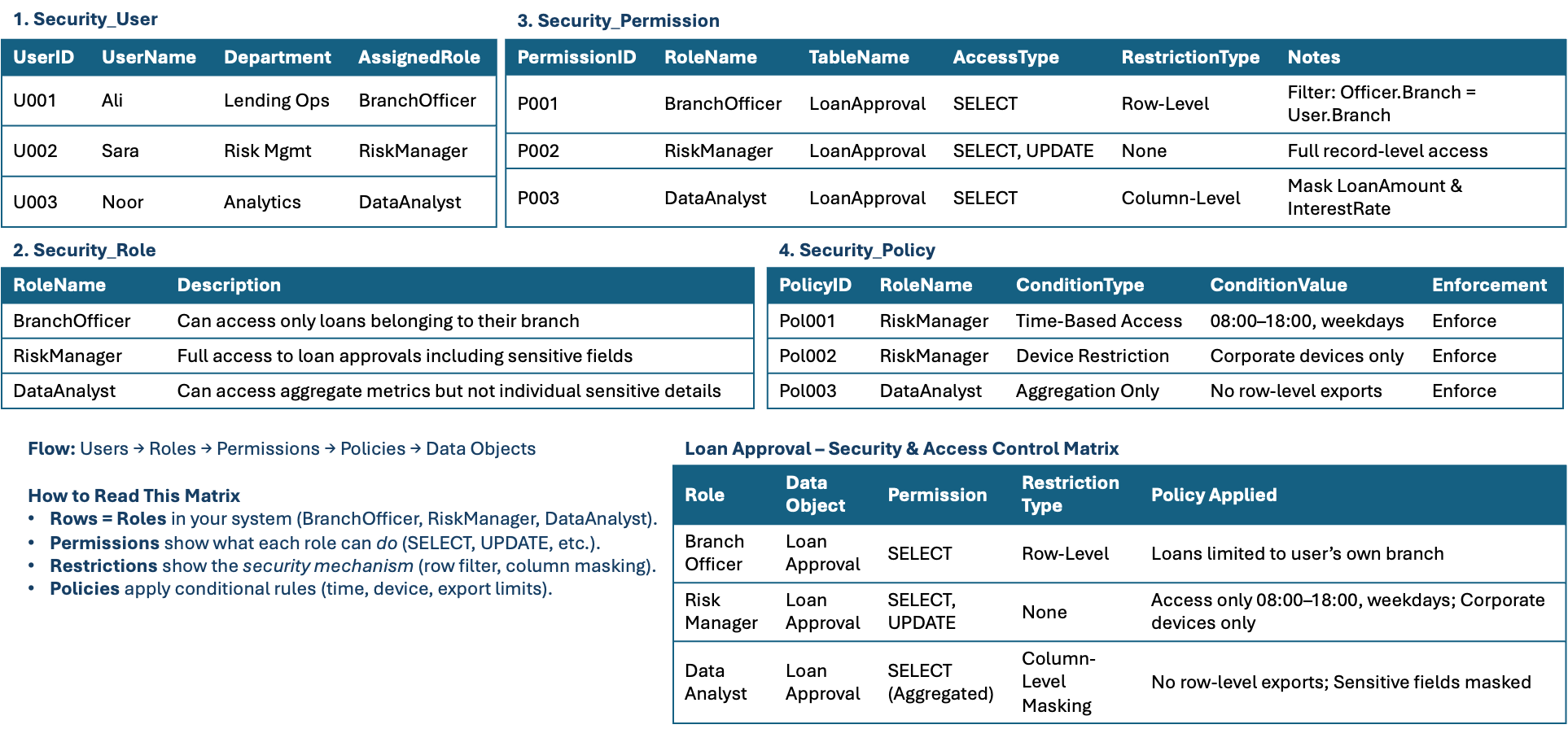
Task: Click the "Flow: Users → Roles → Permissions" line
Action: click(x=282, y=448)
